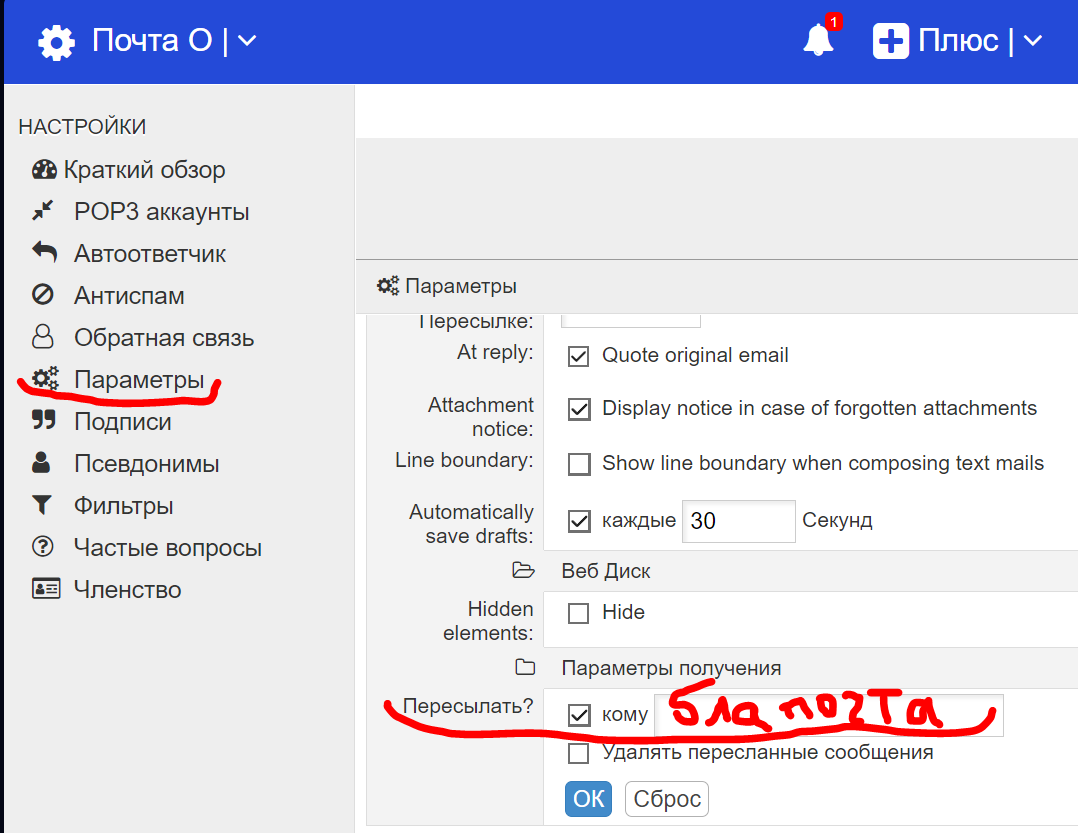This screenshot has height=833, width=1078.
Task: Enable Show line boundary when composing
Action: (x=578, y=464)
